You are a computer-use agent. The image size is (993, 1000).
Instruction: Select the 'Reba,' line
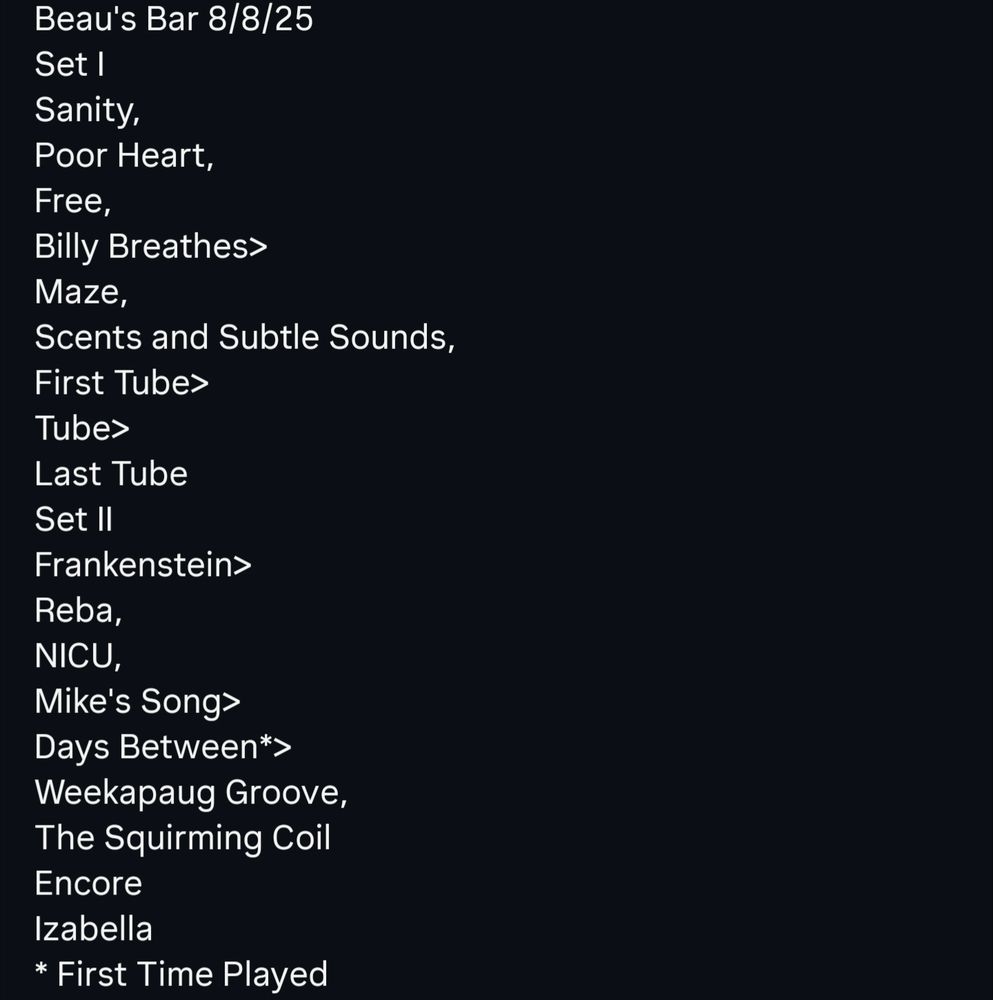pos(78,611)
